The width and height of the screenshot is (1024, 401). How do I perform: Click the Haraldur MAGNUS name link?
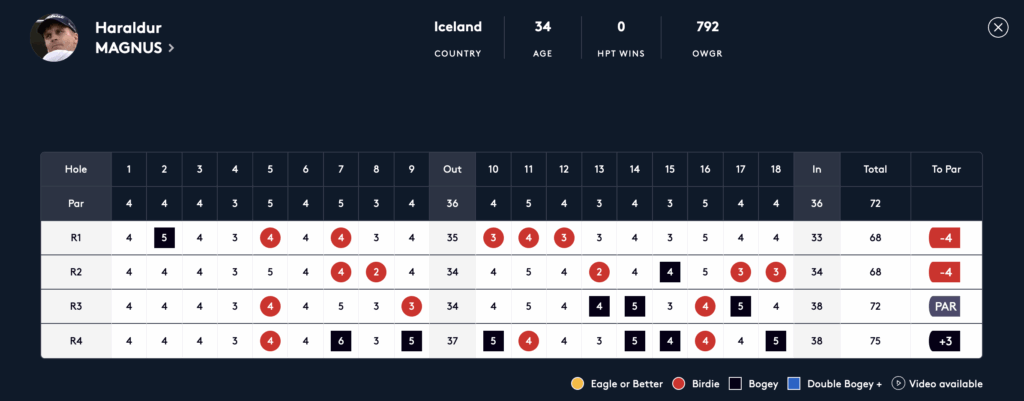[x=130, y=37]
